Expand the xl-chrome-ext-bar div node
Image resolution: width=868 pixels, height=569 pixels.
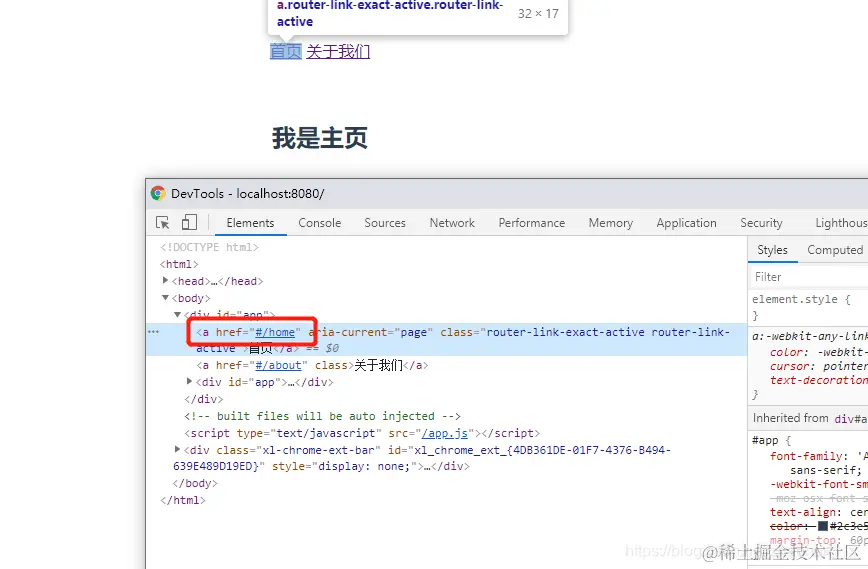177,449
